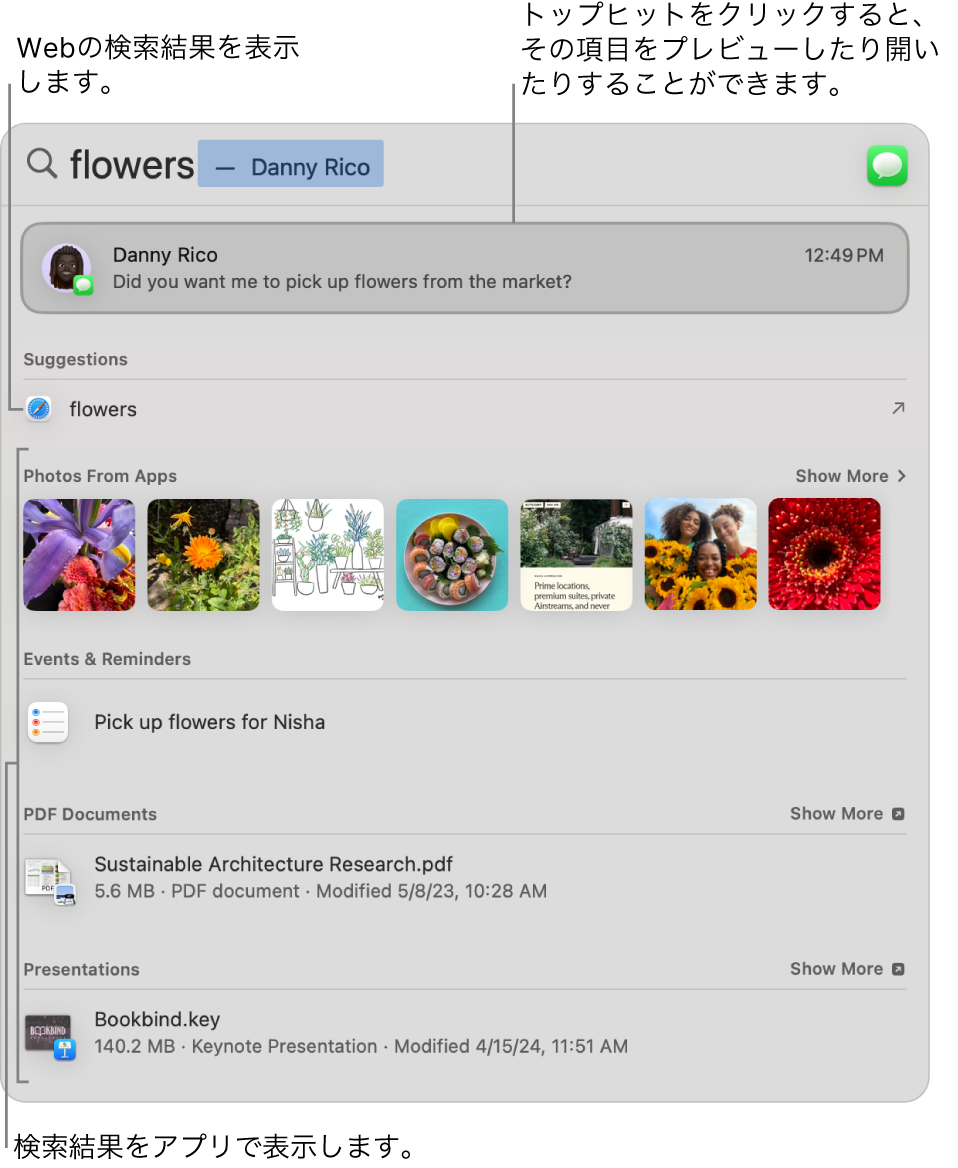Click the arrow icon on flowers suggestion
The height and width of the screenshot is (1168, 958).
click(x=898, y=407)
